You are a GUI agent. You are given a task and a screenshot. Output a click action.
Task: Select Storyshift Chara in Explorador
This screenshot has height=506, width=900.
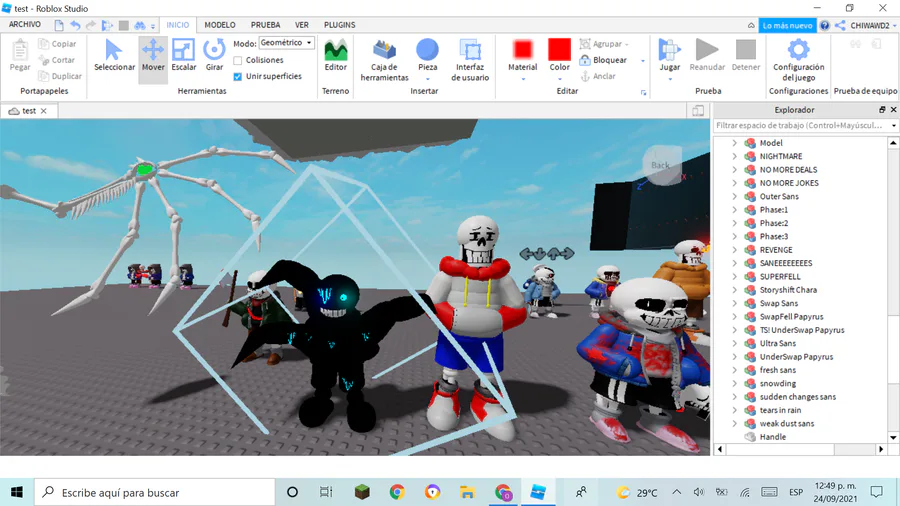coord(788,290)
